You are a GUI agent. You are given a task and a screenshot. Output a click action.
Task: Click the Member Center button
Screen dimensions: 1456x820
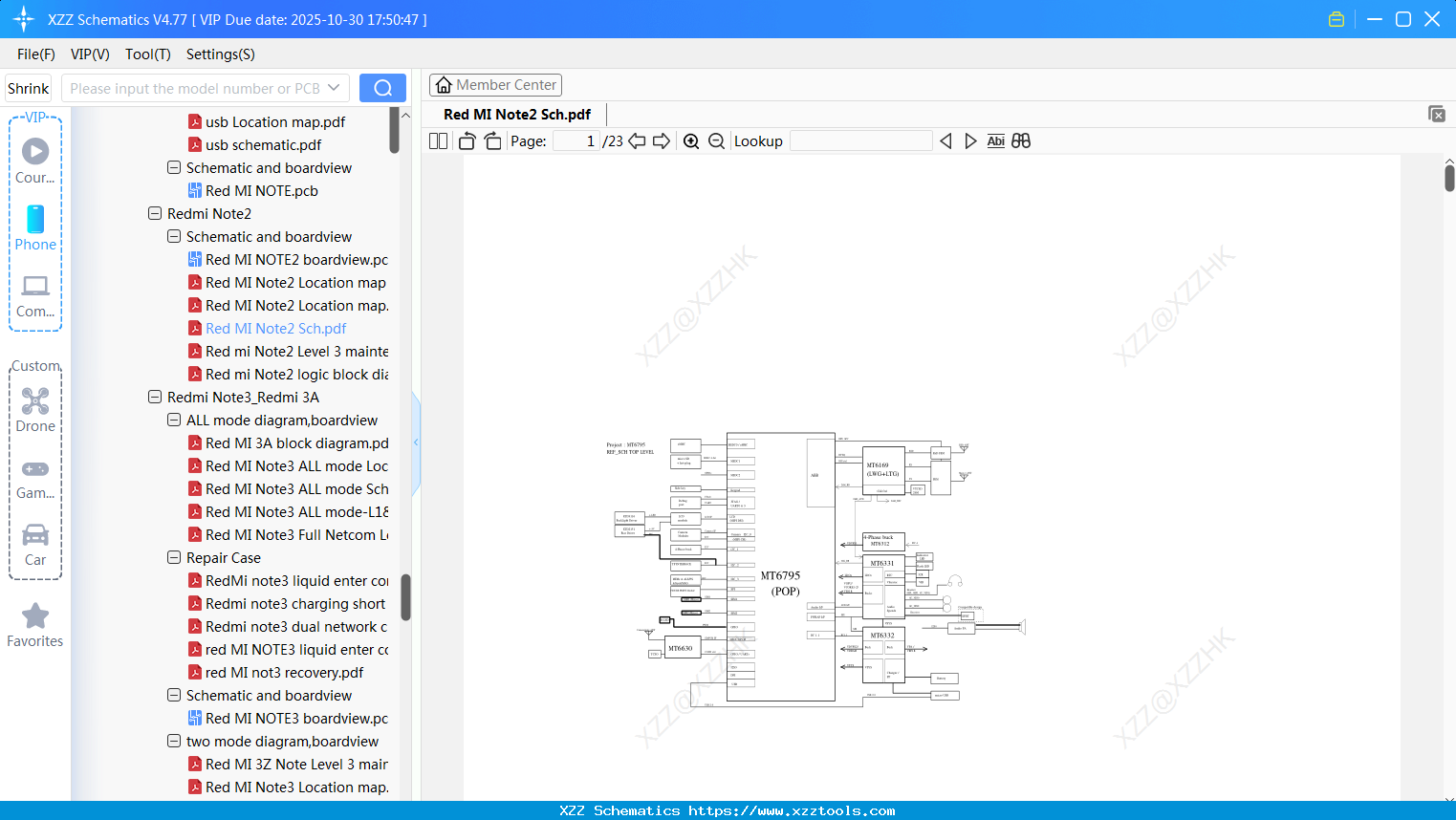(495, 85)
